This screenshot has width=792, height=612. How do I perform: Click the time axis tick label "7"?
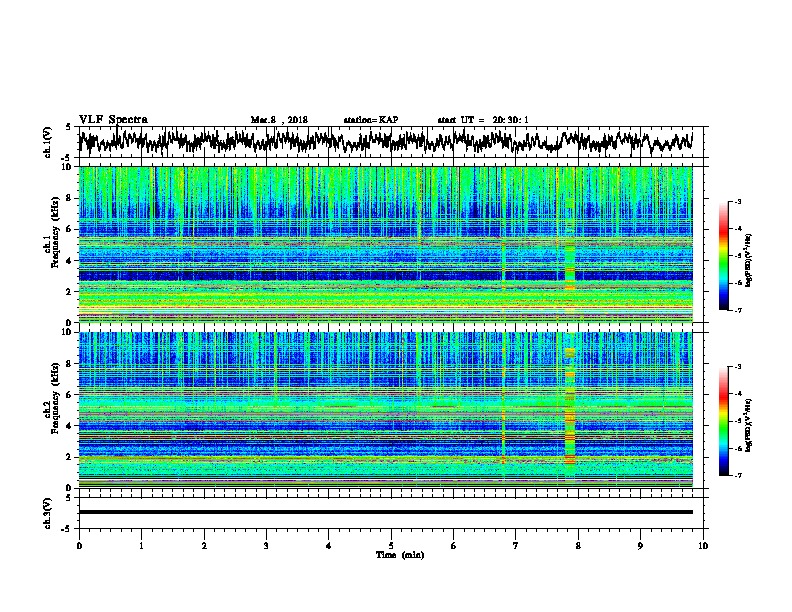(516, 546)
